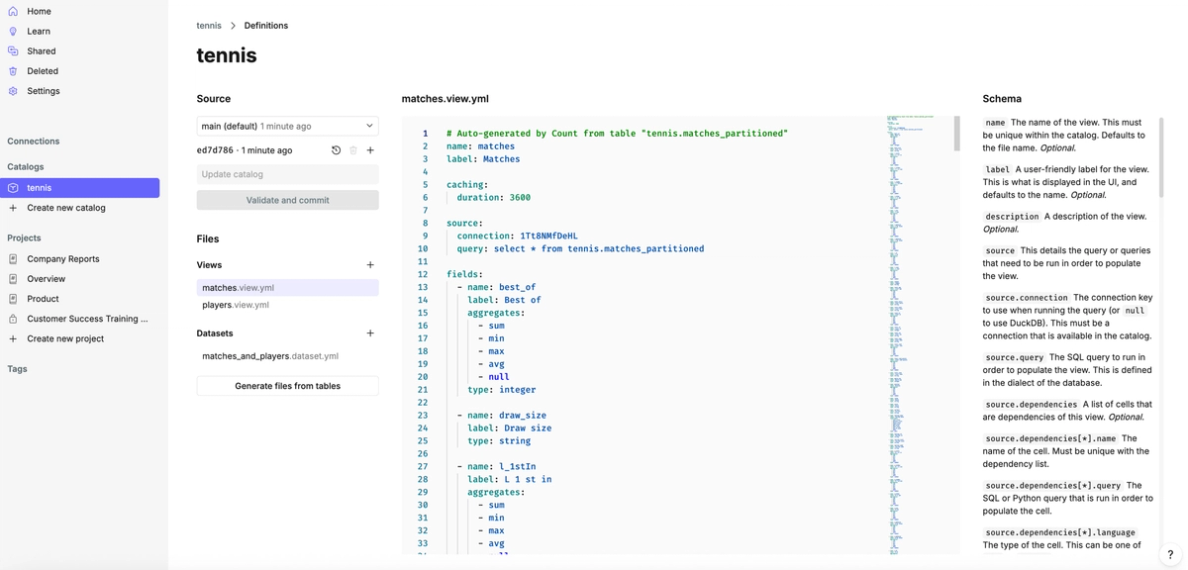The height and width of the screenshot is (570, 1188).
Task: Click the plus icon next to commit ed7d786
Action: [370, 150]
